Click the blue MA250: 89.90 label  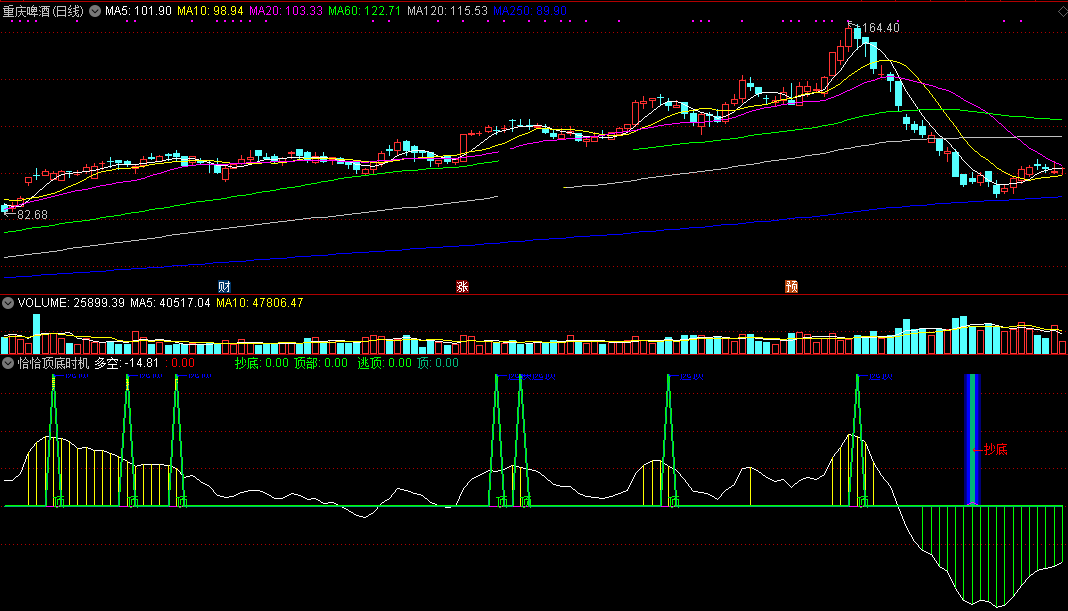(530, 11)
